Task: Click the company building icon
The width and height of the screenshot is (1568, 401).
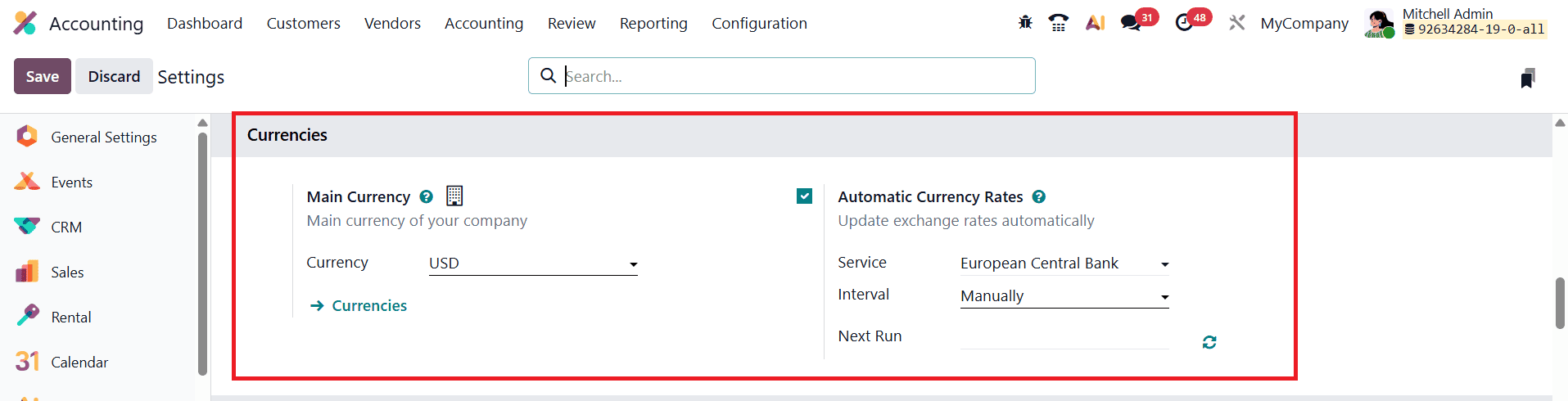Action: (x=454, y=196)
